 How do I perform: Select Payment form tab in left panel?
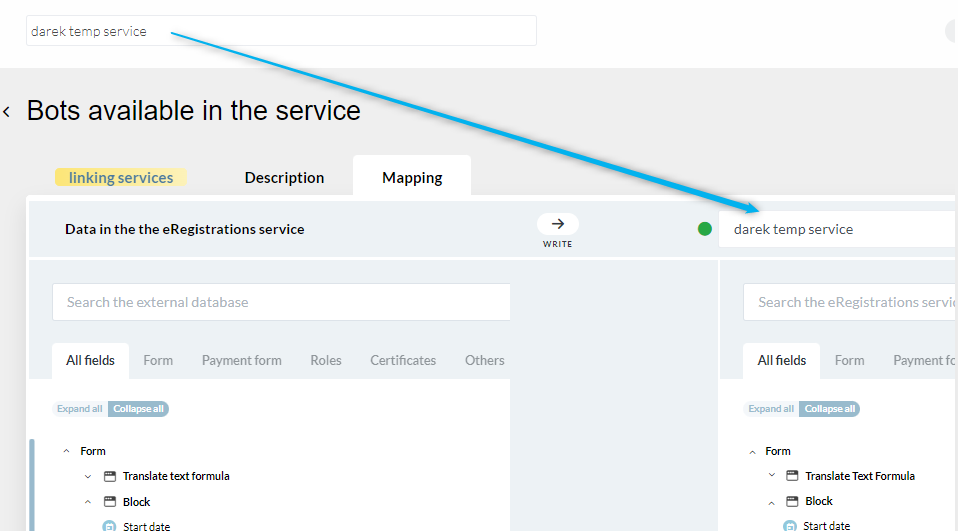coord(241,361)
